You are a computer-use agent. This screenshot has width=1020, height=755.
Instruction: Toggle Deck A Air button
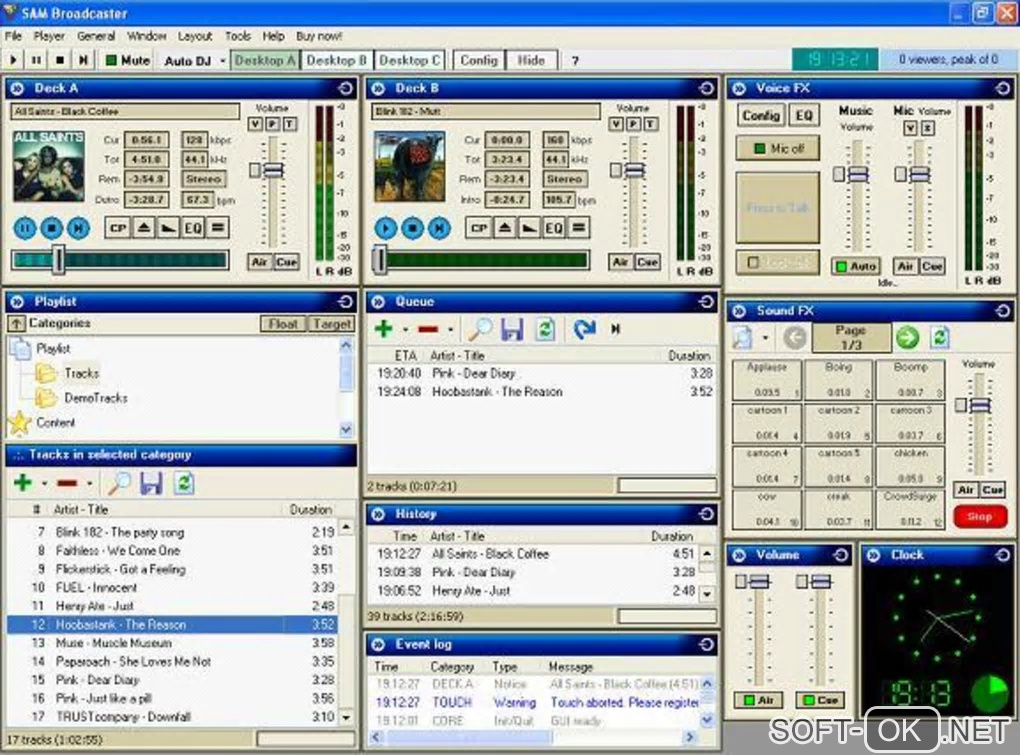pos(259,262)
